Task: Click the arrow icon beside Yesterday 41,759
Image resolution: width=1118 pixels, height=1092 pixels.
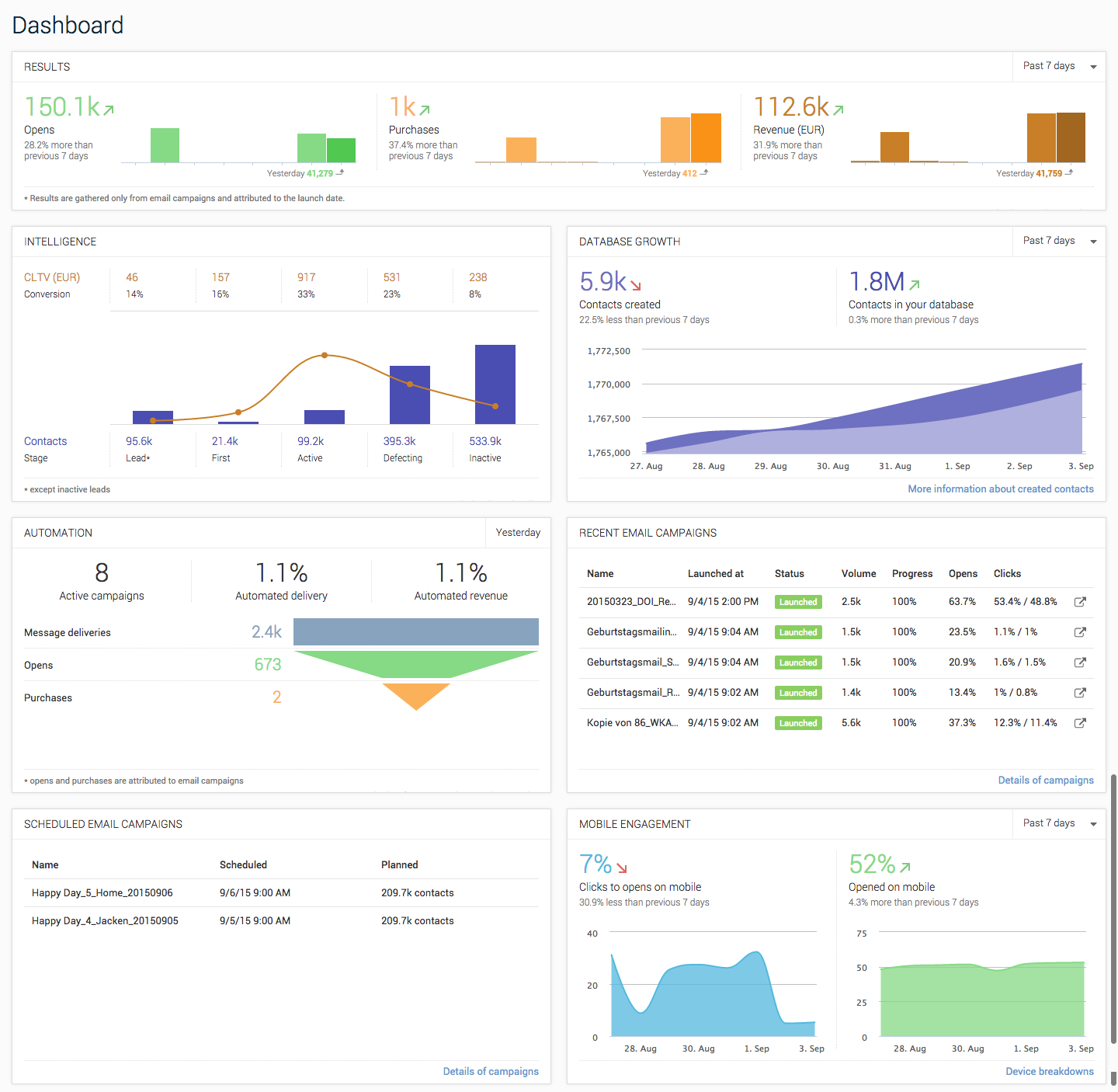Action: (x=1069, y=172)
